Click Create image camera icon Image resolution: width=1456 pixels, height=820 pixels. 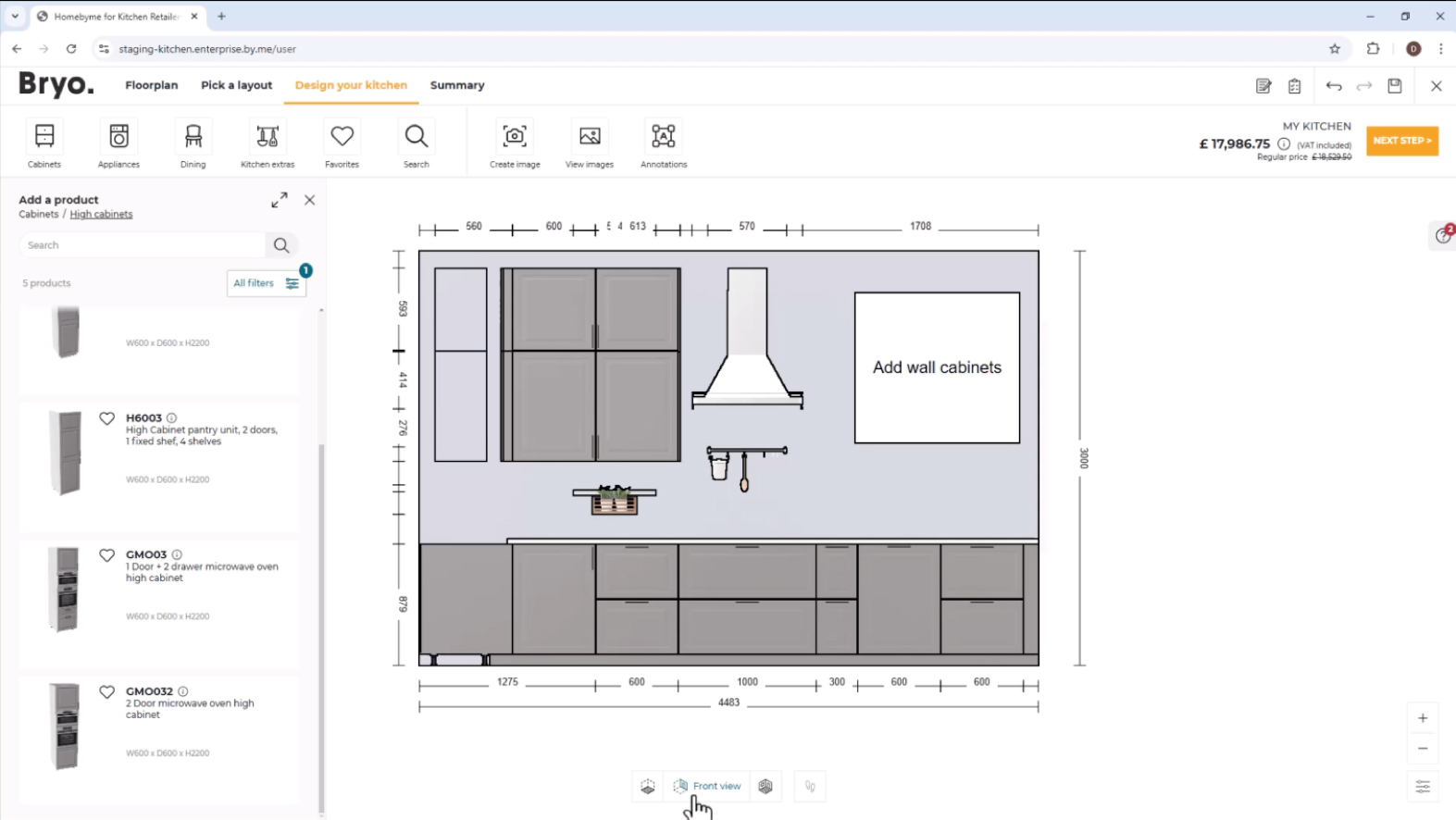pyautogui.click(x=515, y=144)
